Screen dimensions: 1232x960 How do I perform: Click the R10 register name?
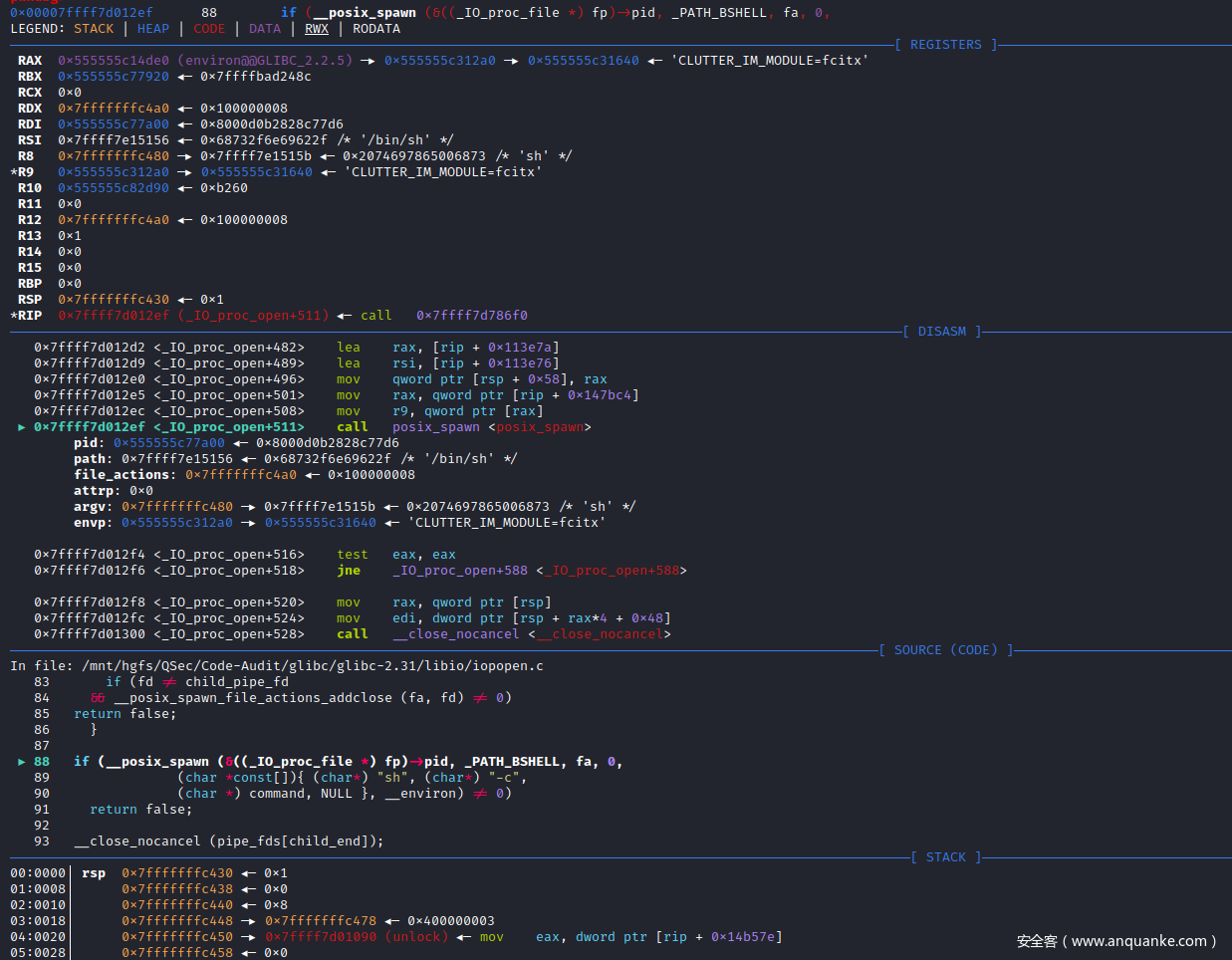click(30, 188)
